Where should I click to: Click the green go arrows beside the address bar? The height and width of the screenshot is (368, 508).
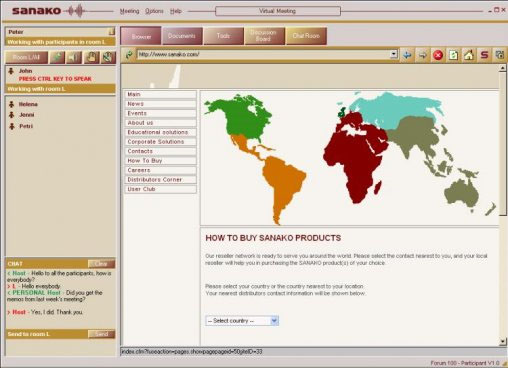click(129, 55)
